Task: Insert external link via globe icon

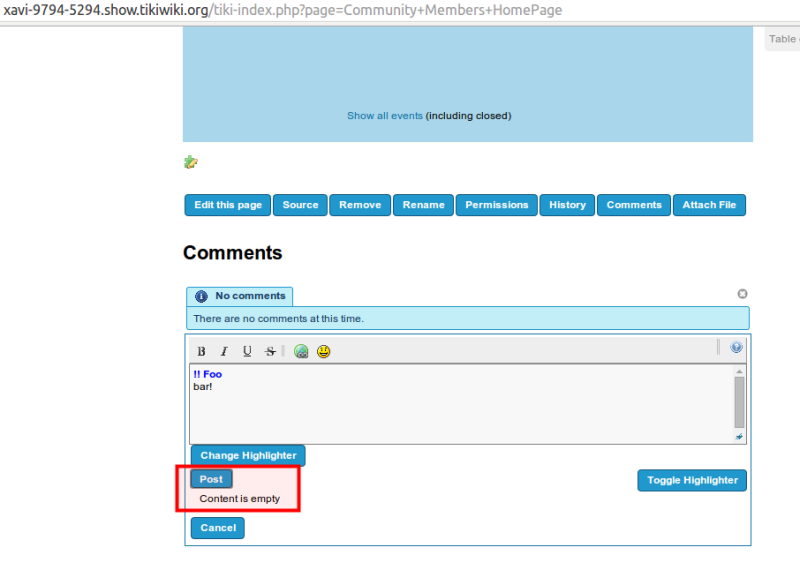Action: [x=301, y=351]
